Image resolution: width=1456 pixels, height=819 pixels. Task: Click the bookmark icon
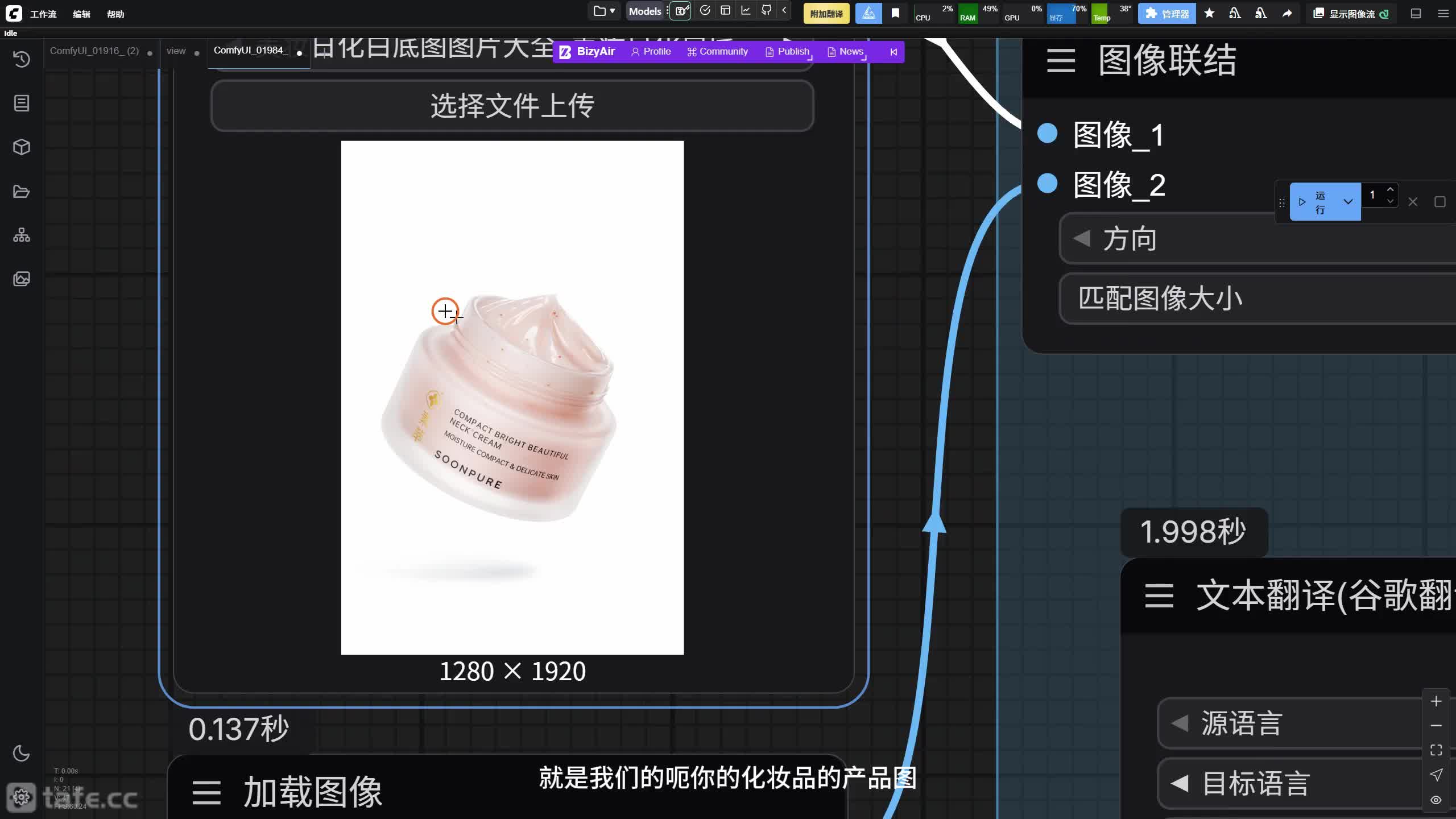[895, 14]
